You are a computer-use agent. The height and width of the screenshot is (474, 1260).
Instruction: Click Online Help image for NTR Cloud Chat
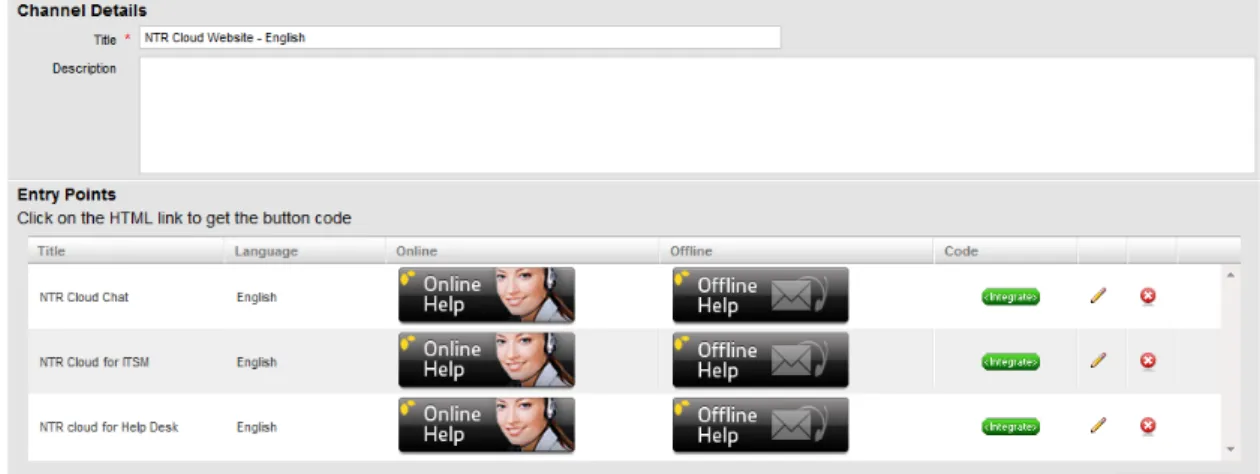point(487,295)
